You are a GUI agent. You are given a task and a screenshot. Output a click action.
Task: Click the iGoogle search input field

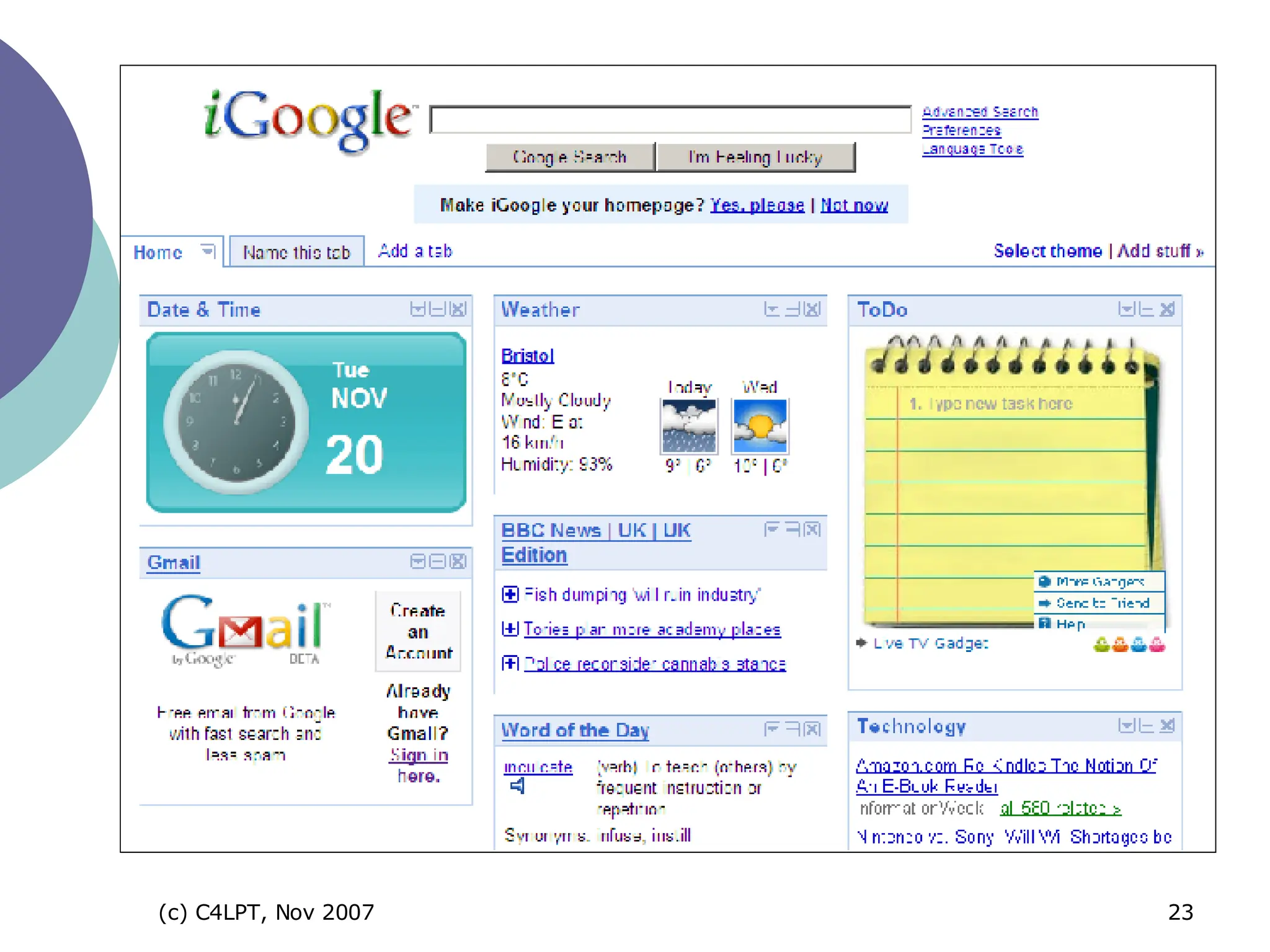click(670, 120)
